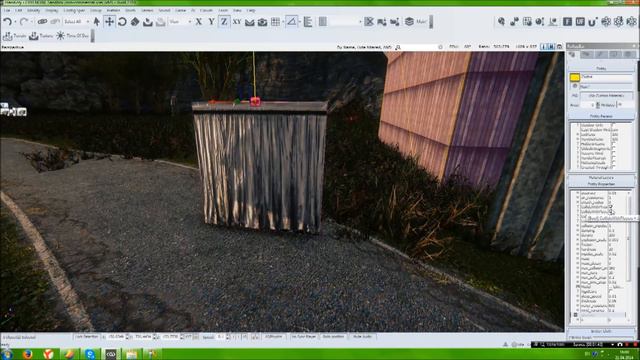This screenshot has height=360, width=640.
Task: Activate the Move tool
Action: tap(109, 22)
